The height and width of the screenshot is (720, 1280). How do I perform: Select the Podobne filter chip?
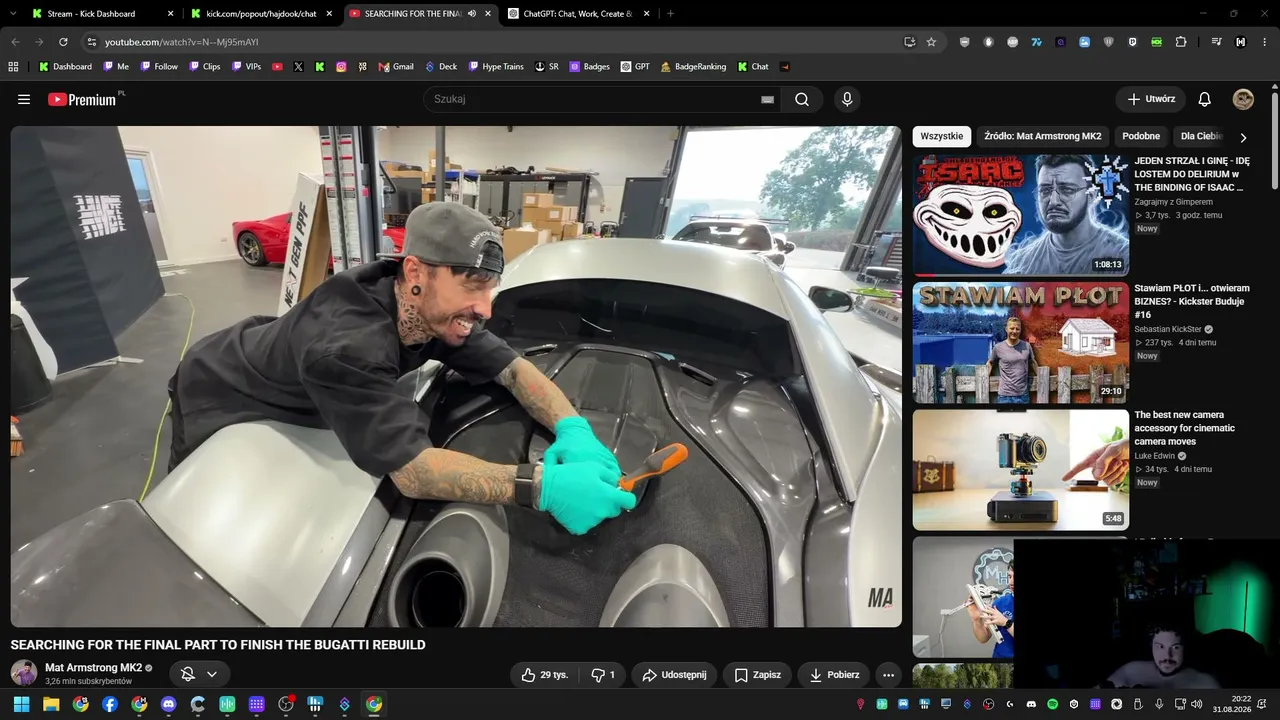click(1141, 136)
